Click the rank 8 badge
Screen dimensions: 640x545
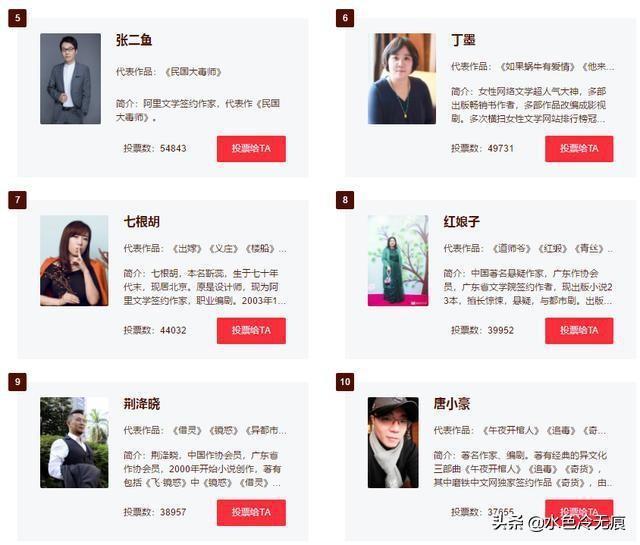[x=345, y=200]
